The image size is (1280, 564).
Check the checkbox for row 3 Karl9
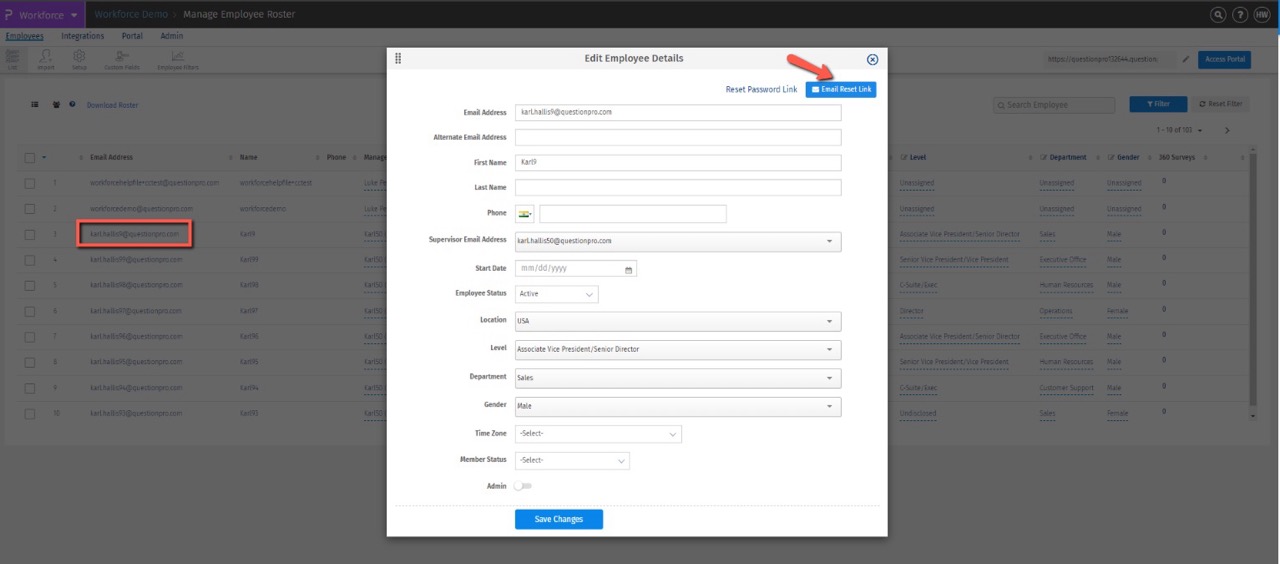point(29,234)
